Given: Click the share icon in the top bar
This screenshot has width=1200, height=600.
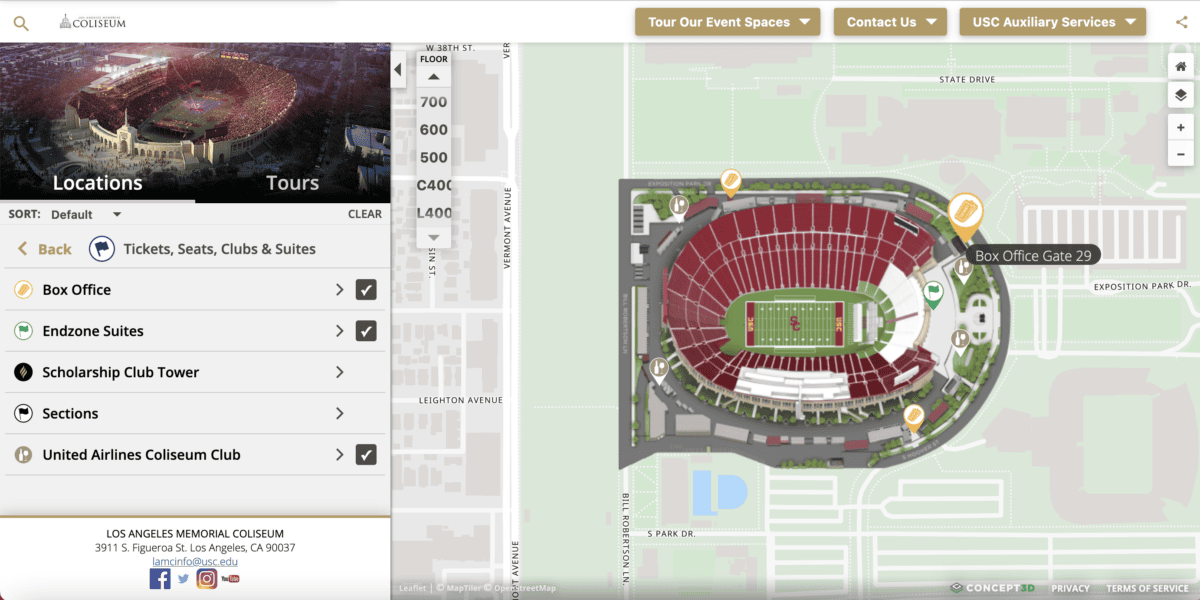Looking at the screenshot, I should [x=1181, y=21].
